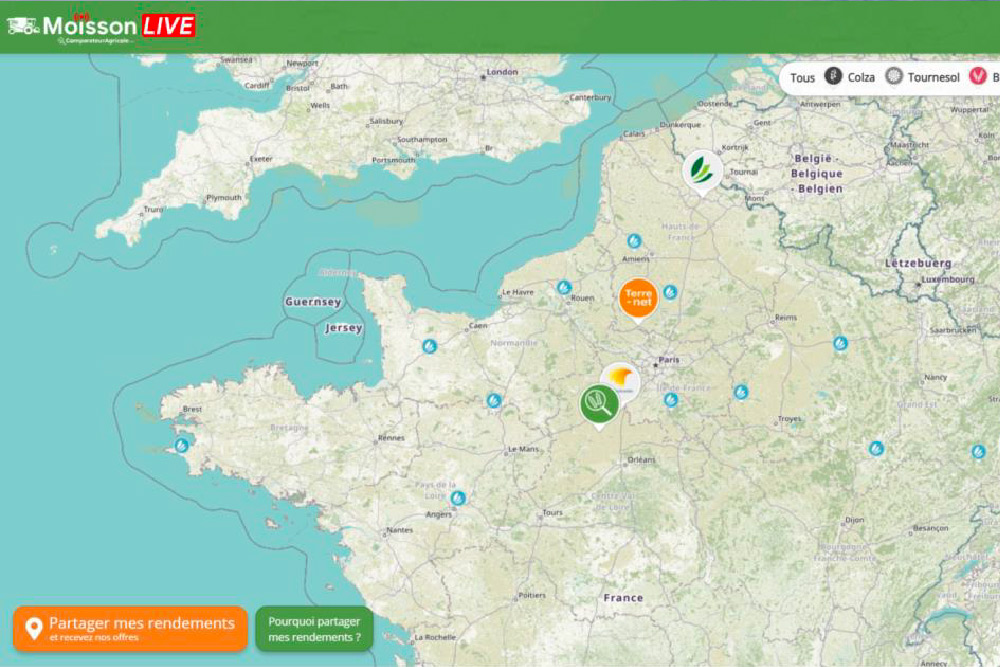Click the yield marker beside Île-de-France label

coord(671,400)
